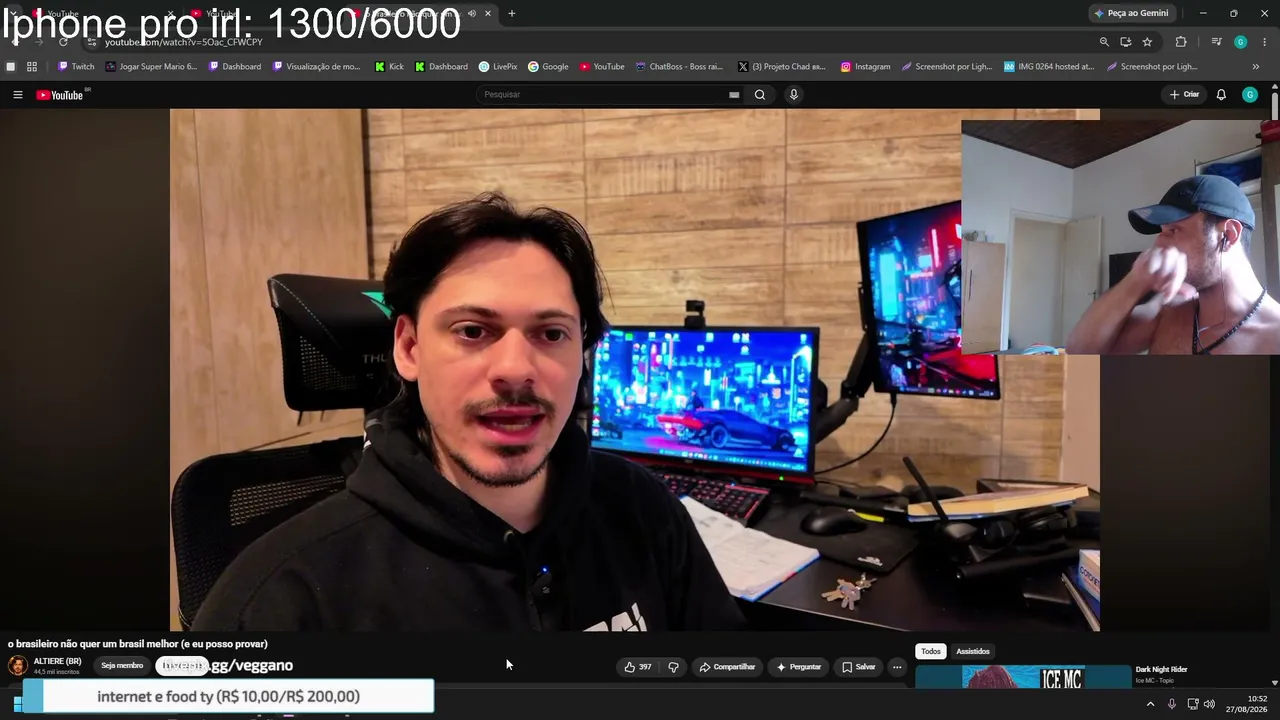The height and width of the screenshot is (720, 1280).
Task: Click the zoom magnifier in the address bar
Action: [x=1104, y=42]
